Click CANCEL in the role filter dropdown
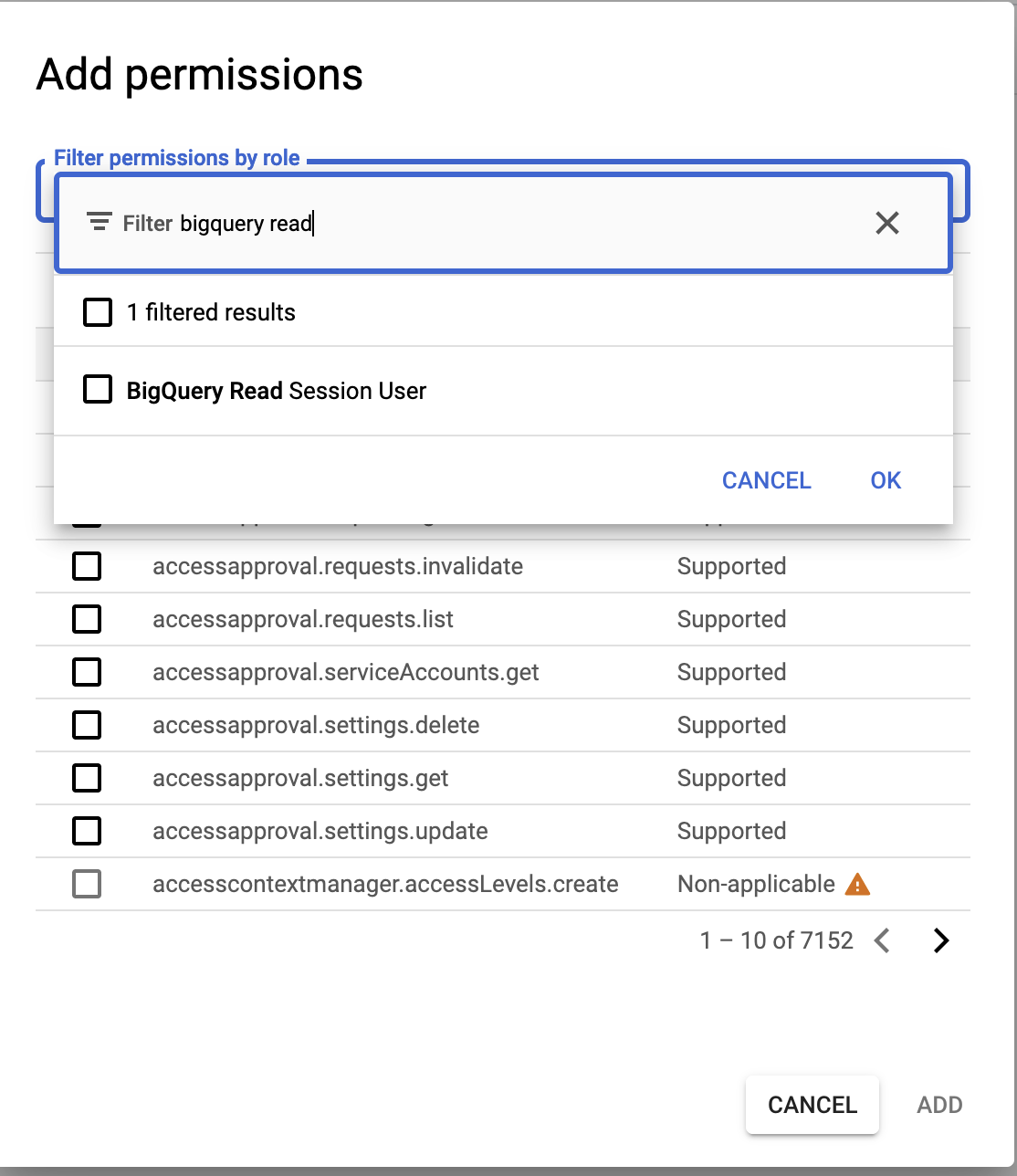This screenshot has width=1017, height=1176. pos(767,480)
